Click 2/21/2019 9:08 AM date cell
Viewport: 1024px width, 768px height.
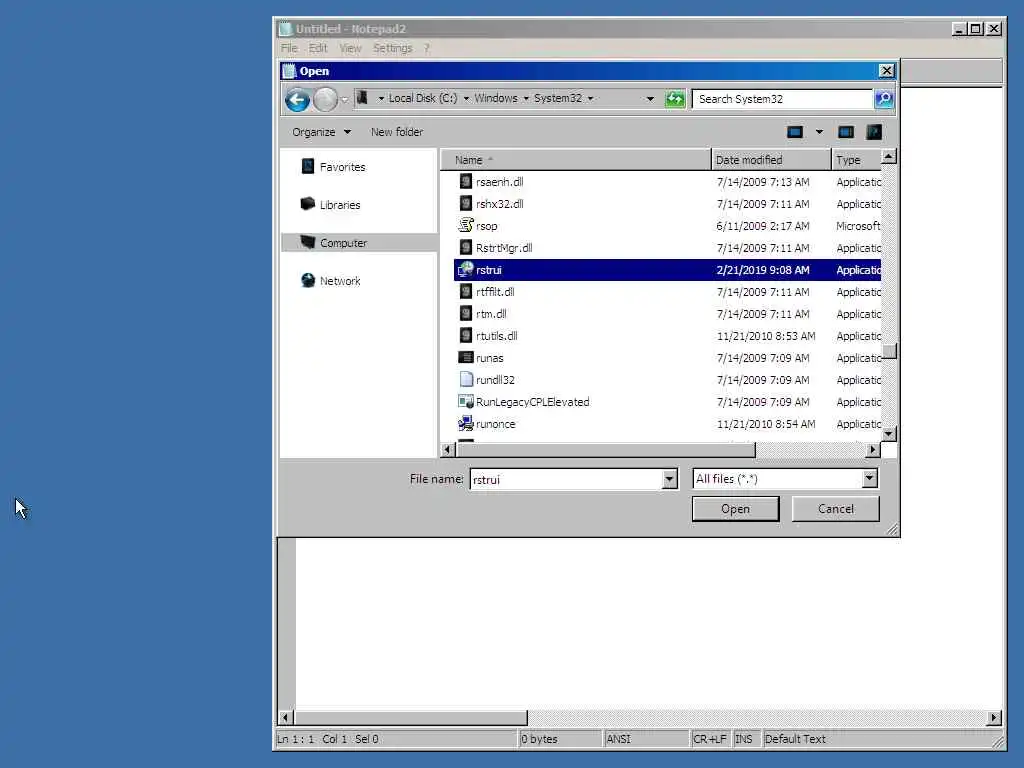[x=763, y=270]
